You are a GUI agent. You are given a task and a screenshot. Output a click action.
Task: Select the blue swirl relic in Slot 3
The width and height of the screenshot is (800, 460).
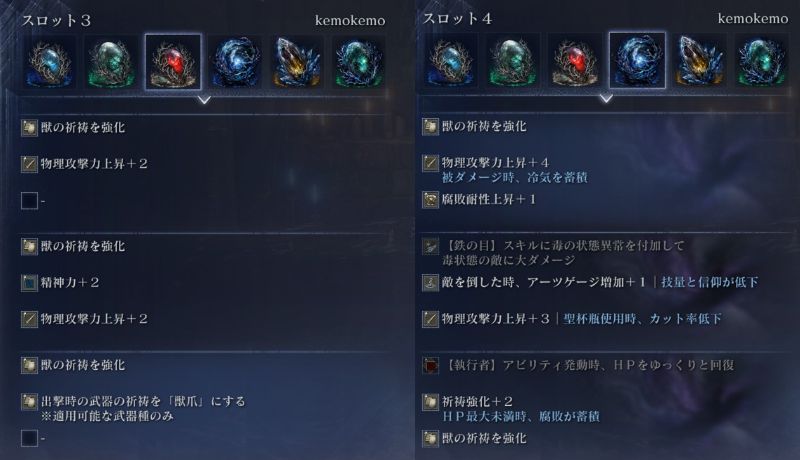coord(235,63)
